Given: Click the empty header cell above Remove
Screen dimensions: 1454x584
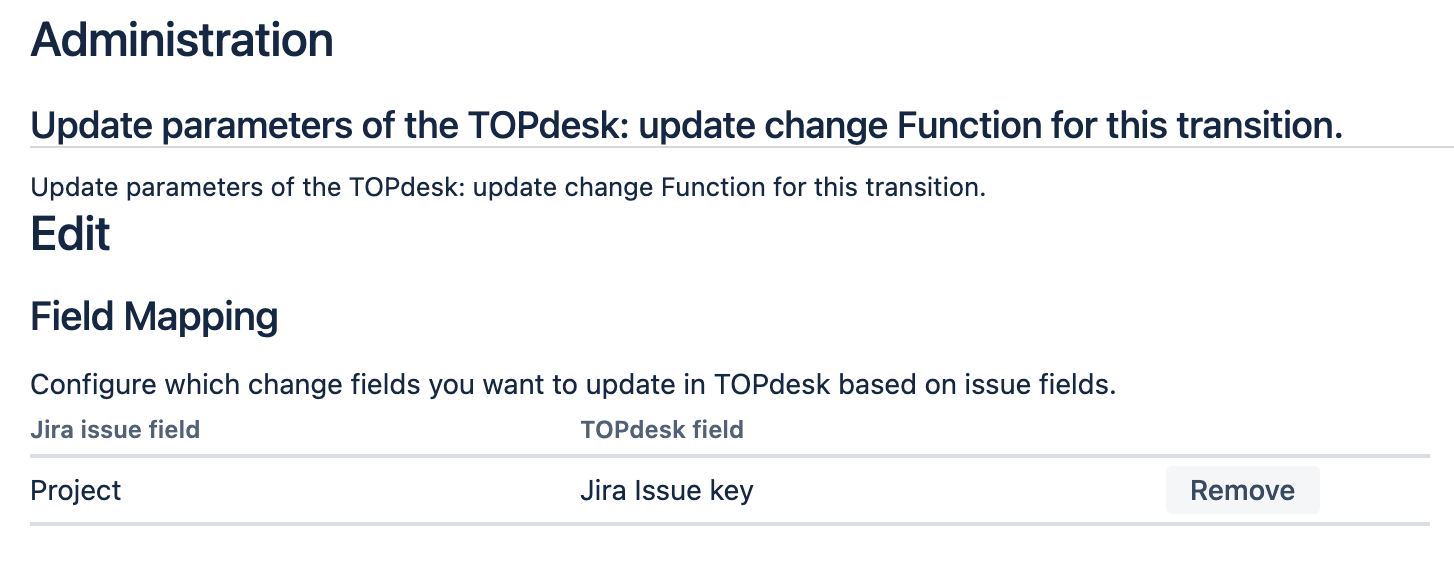Looking at the screenshot, I should [x=1242, y=430].
